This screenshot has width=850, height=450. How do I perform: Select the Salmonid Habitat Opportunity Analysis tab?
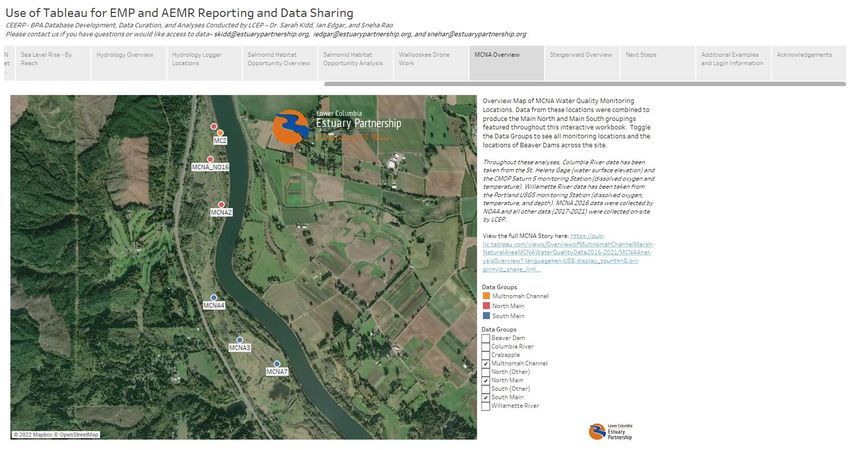355,63
